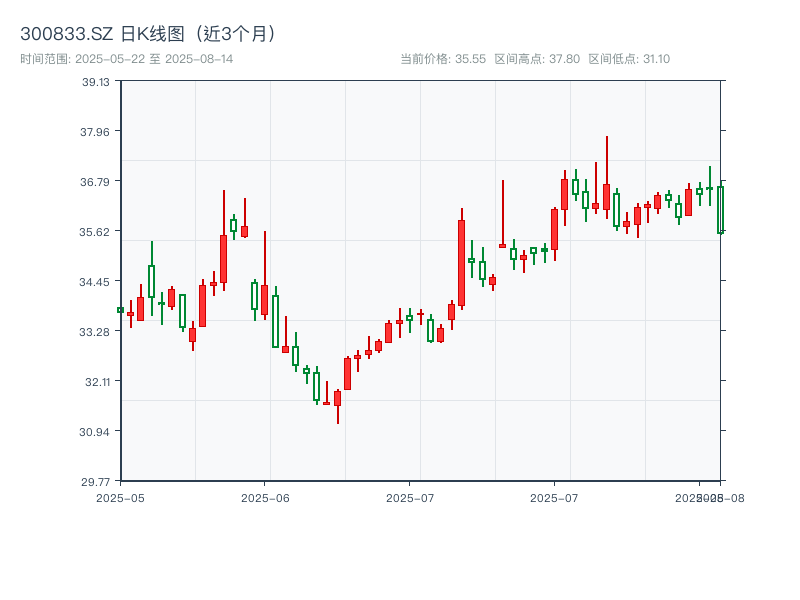The height and width of the screenshot is (600, 800).
Task: Click the first 2025-07 x-axis label
Action: (x=410, y=497)
